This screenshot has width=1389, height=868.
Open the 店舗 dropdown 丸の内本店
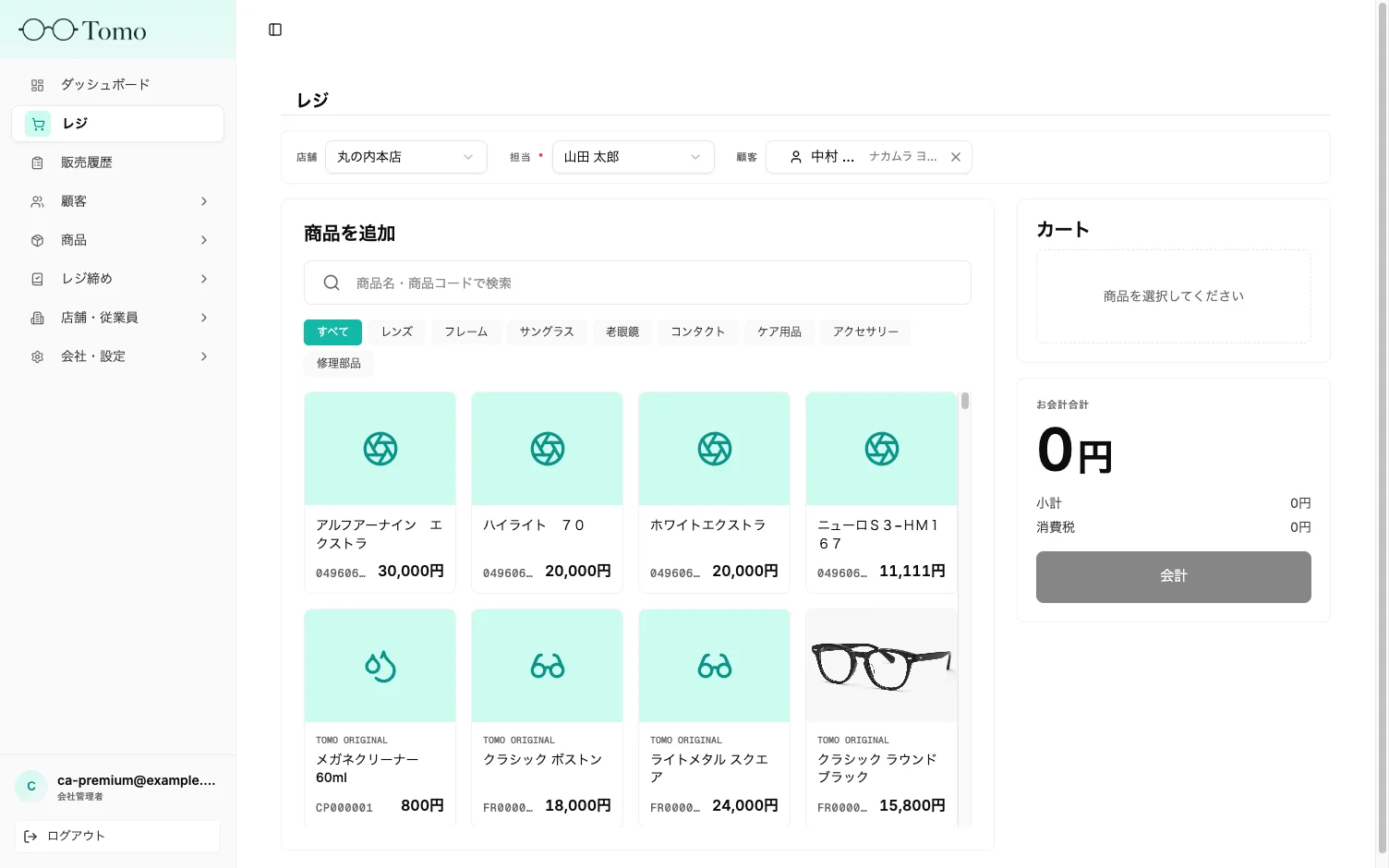pyautogui.click(x=405, y=157)
